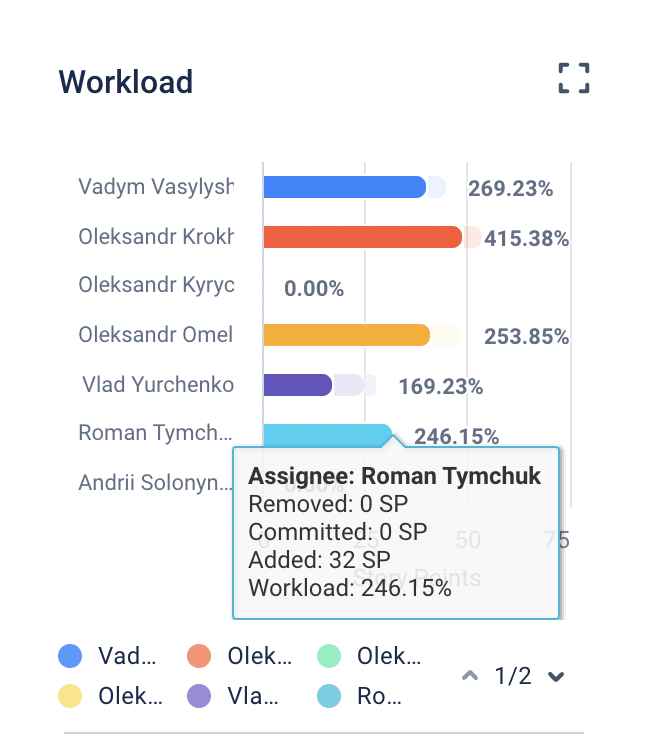Click the yellow Olek... legend color dot
The height and width of the screenshot is (740, 646).
point(70,696)
